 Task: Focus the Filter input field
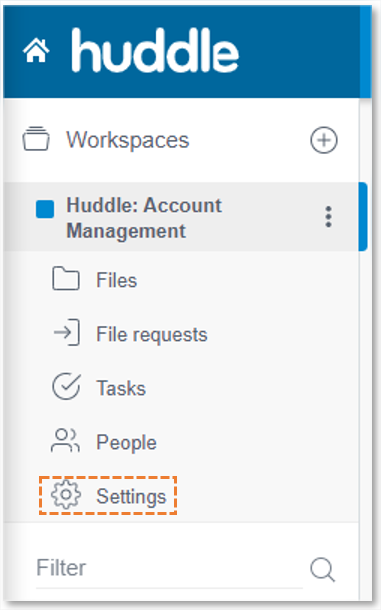coord(169,568)
